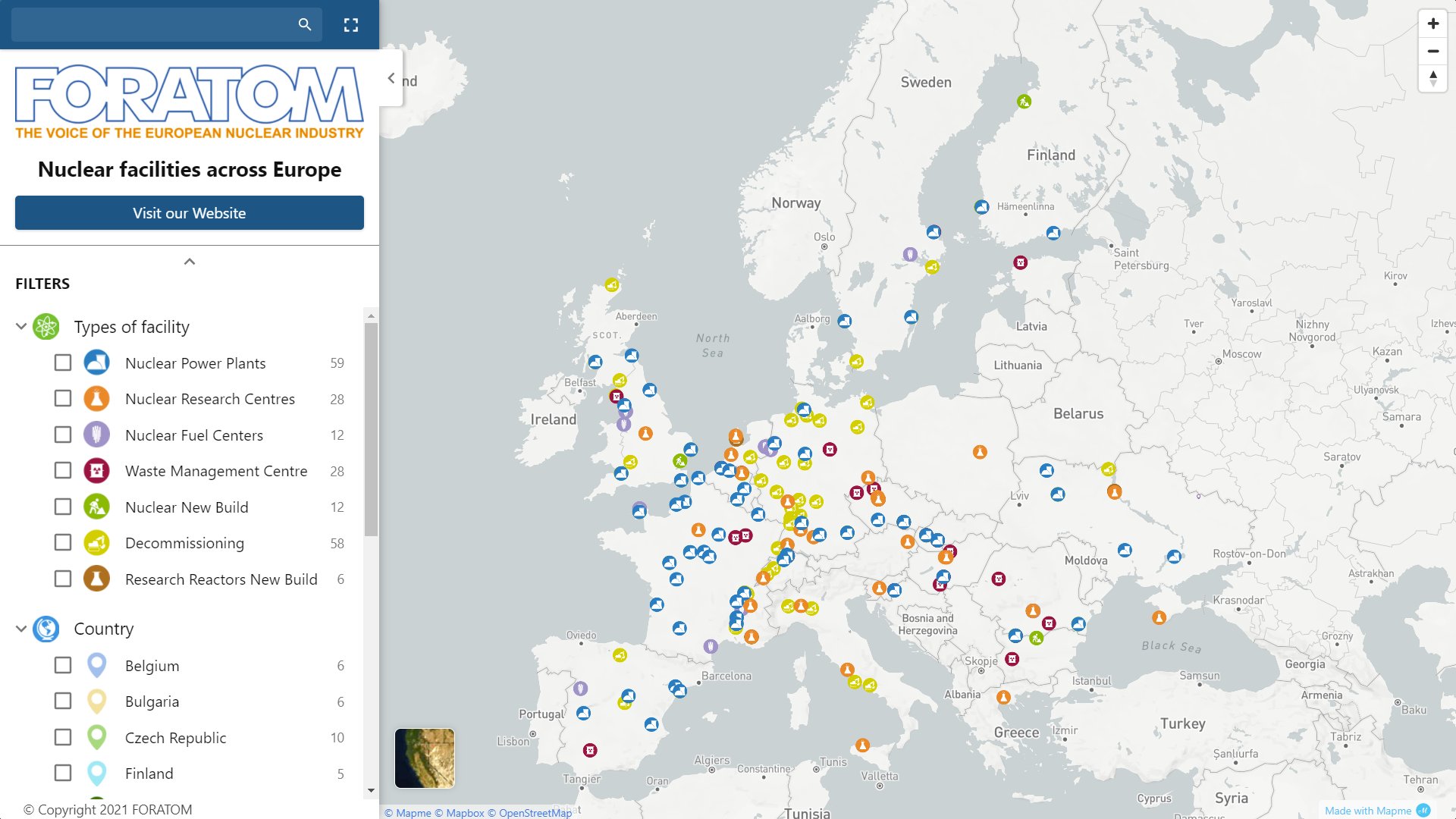The height and width of the screenshot is (819, 1456).
Task: Click the Waste Management Centre icon
Action: (x=96, y=470)
